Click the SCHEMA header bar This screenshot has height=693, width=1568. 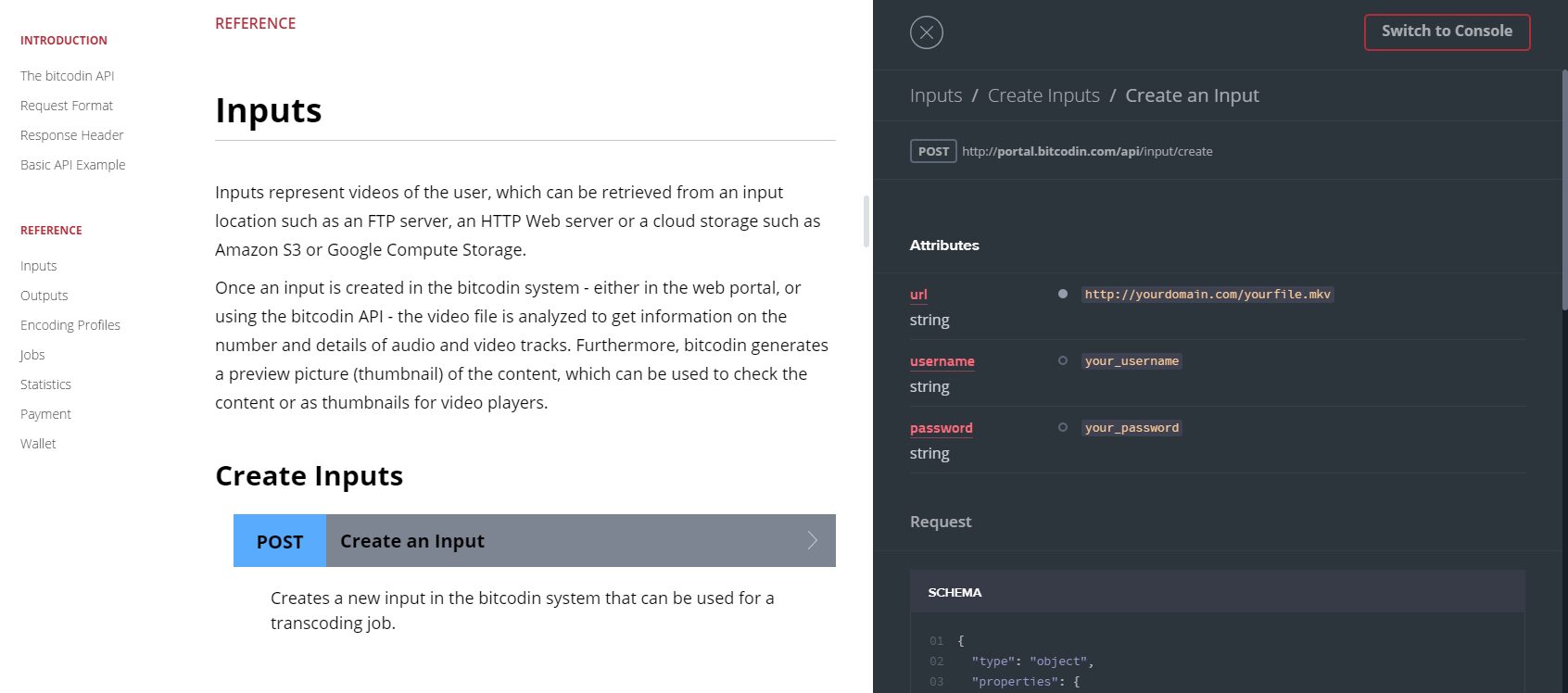1217,592
